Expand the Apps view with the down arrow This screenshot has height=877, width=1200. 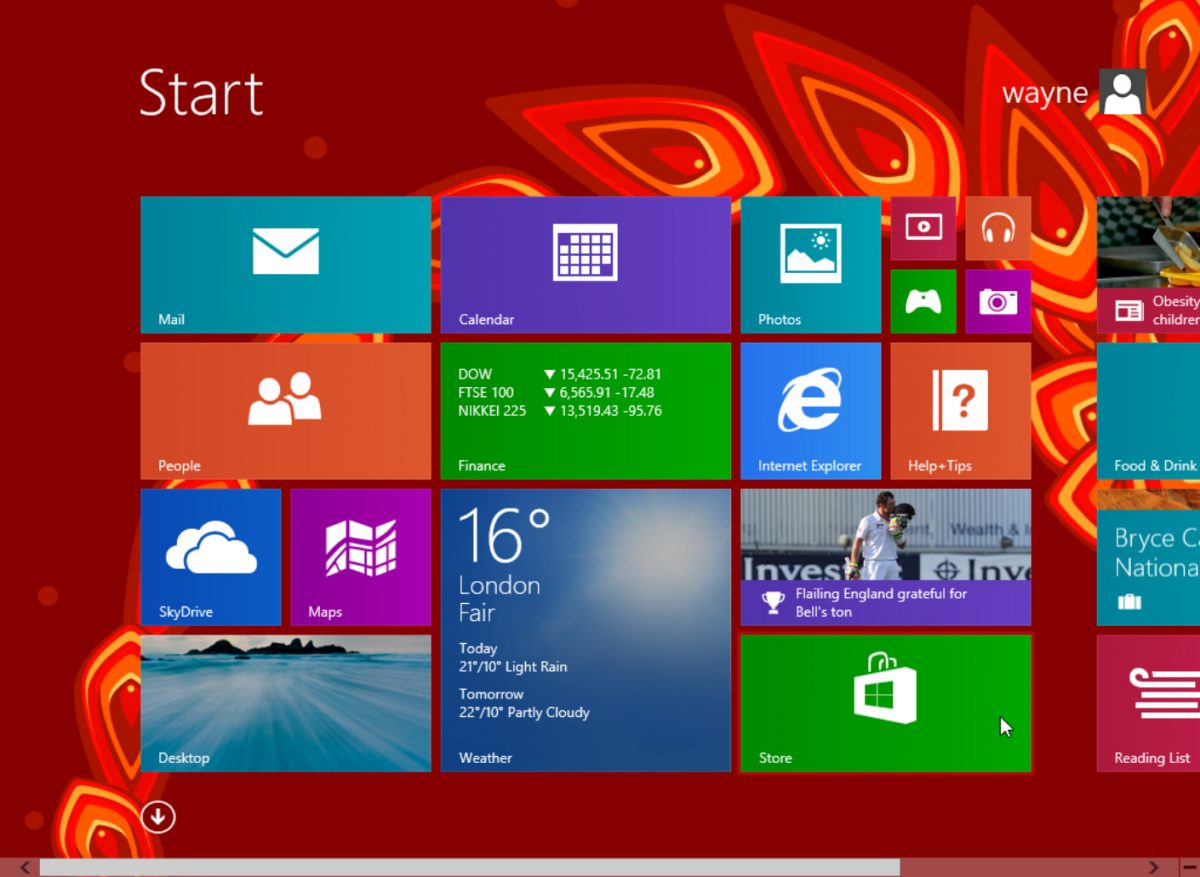point(158,817)
